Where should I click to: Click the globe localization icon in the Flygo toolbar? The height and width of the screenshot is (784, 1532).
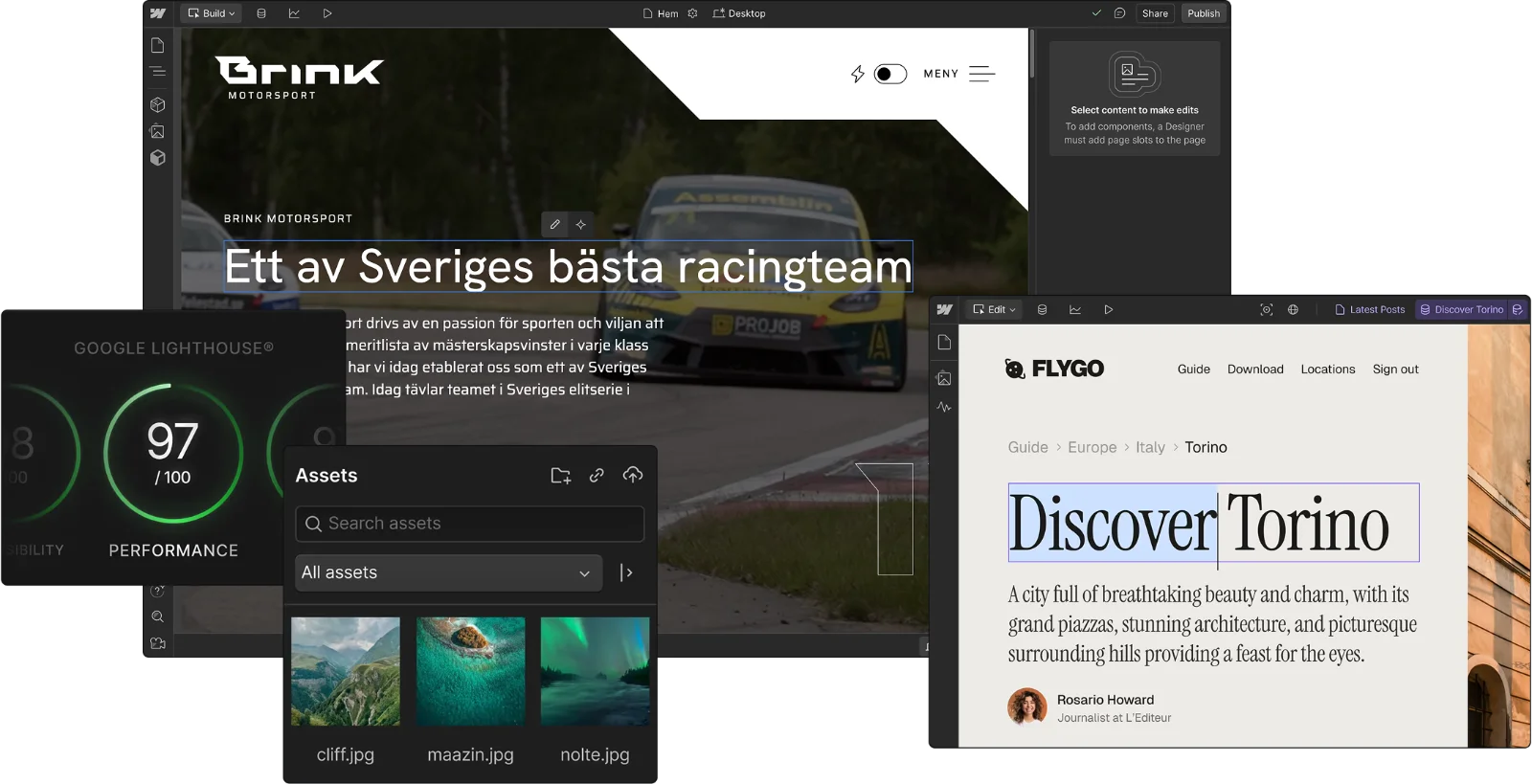pos(1293,309)
